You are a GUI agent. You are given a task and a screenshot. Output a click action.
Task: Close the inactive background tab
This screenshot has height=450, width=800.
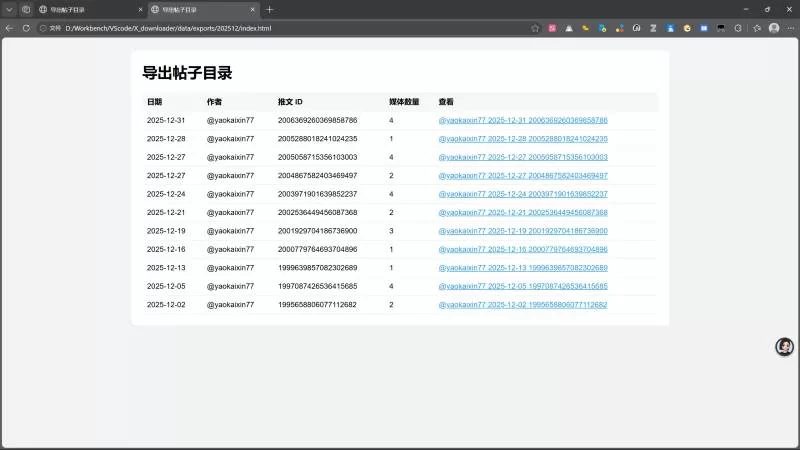(140, 10)
